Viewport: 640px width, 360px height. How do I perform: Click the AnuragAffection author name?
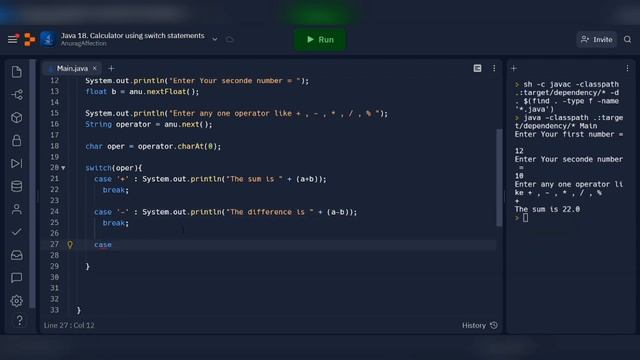pos(84,44)
